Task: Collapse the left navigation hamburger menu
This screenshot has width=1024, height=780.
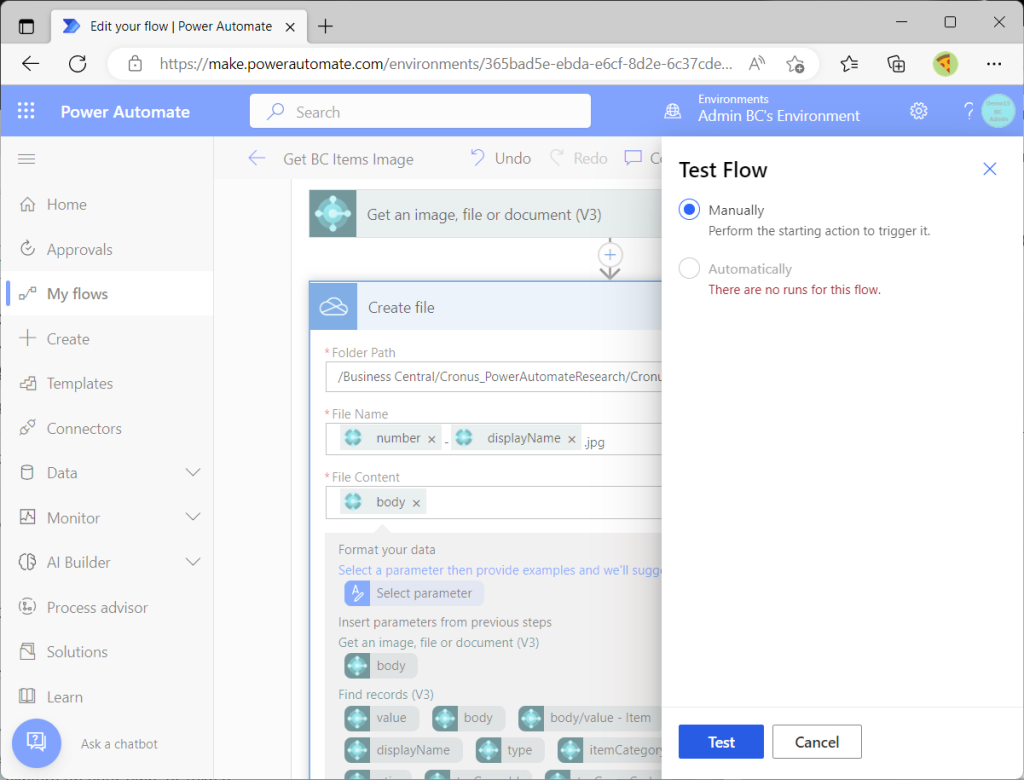Action: pos(26,159)
